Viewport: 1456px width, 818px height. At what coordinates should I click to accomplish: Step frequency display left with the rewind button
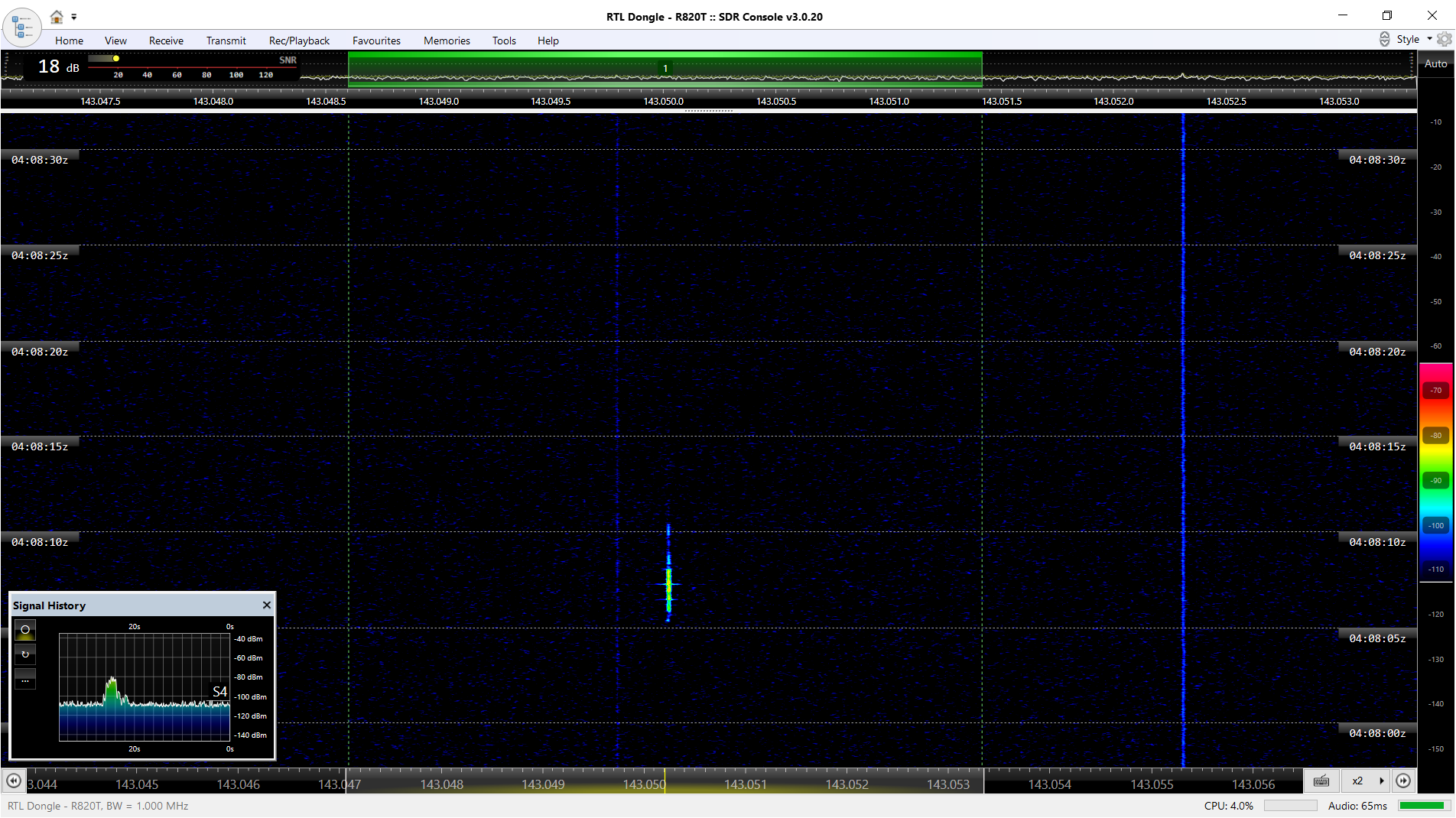pos(13,781)
